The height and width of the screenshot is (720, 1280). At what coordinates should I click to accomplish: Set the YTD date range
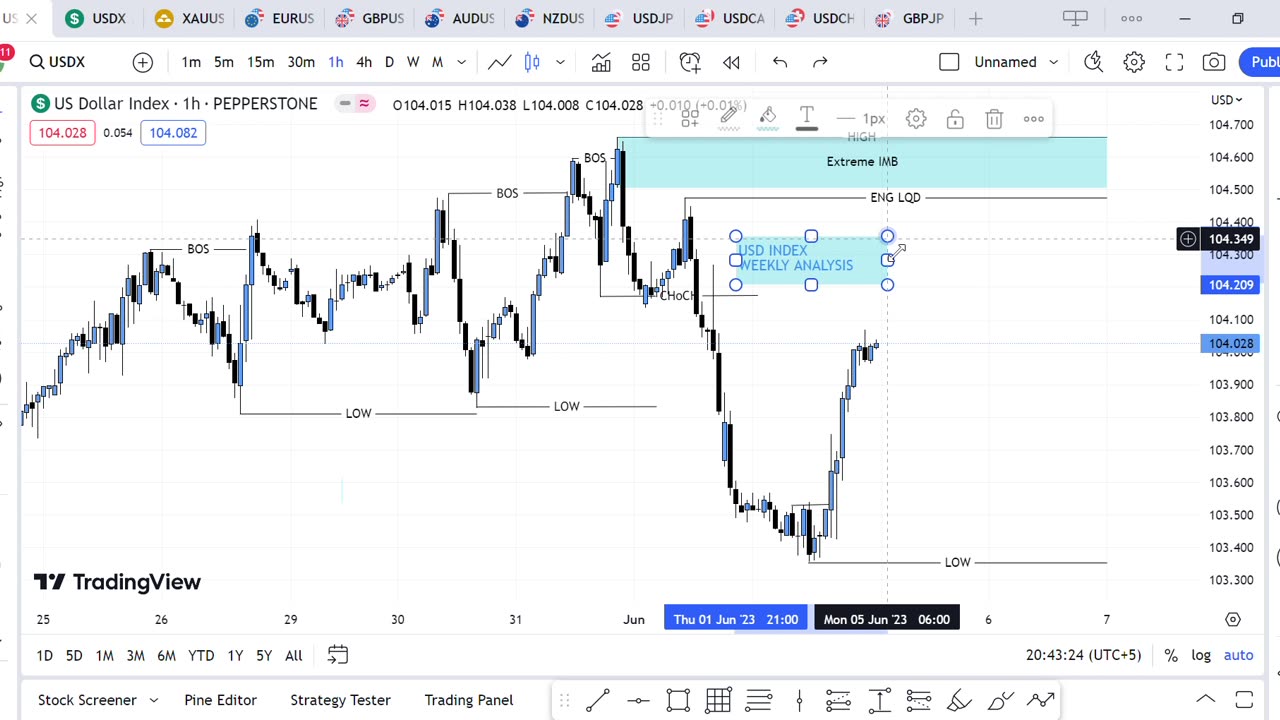(201, 655)
